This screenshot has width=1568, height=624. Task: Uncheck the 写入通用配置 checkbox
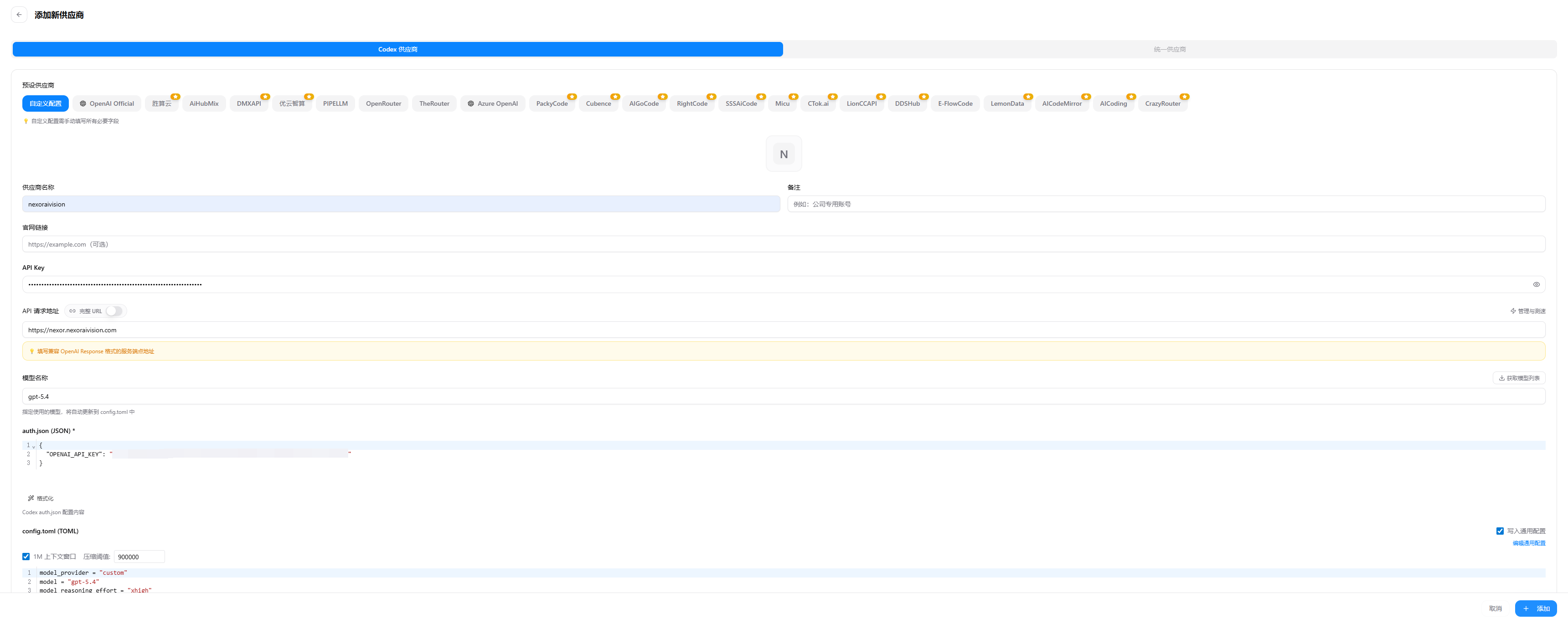pyautogui.click(x=1500, y=531)
